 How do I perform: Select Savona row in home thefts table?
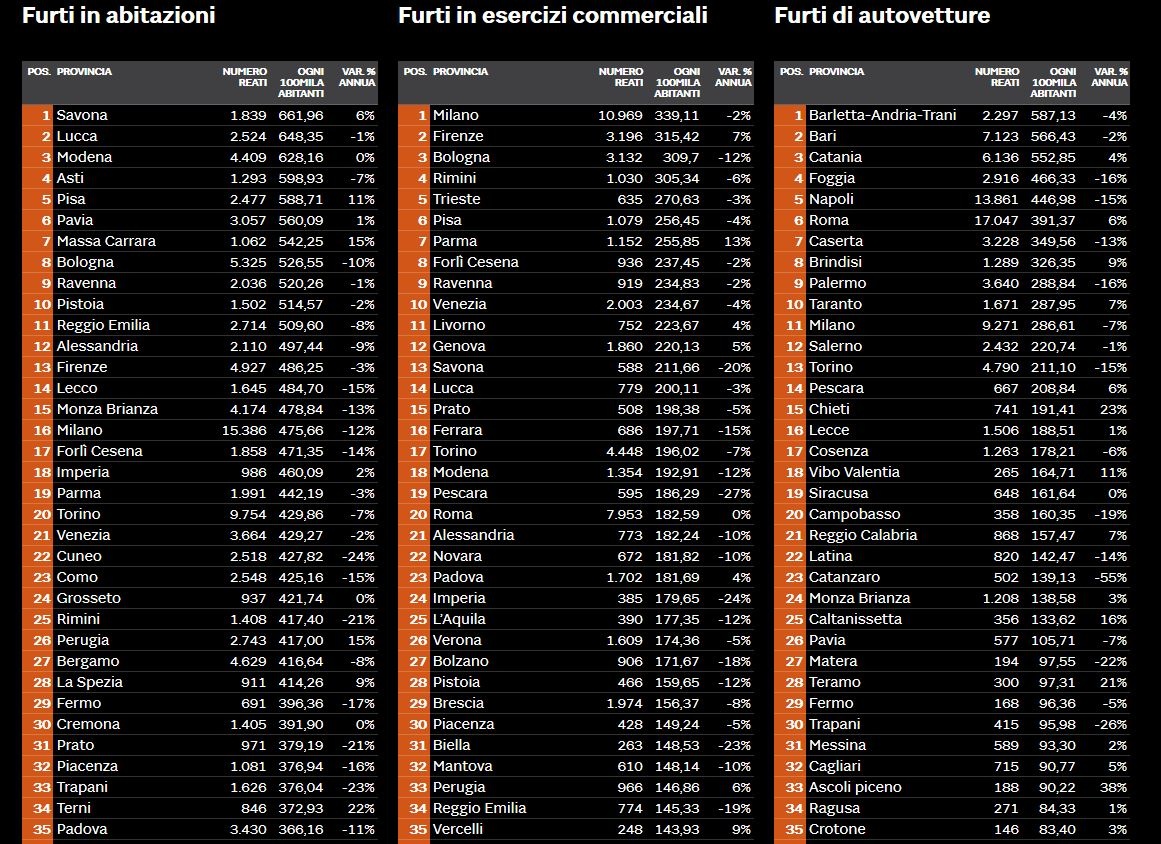200,115
